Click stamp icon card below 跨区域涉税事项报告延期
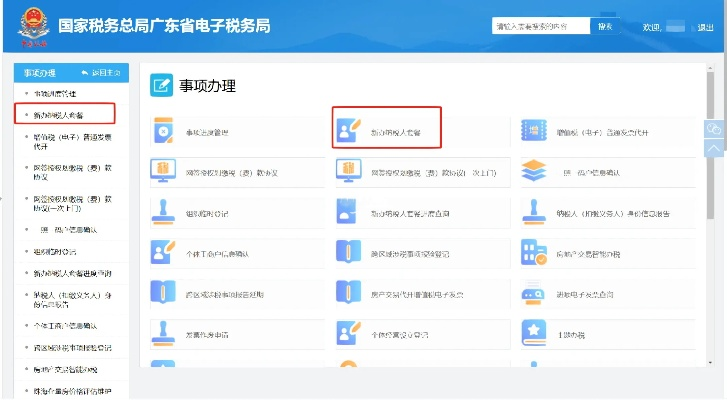Screen dimensions: 727x400 (163, 333)
